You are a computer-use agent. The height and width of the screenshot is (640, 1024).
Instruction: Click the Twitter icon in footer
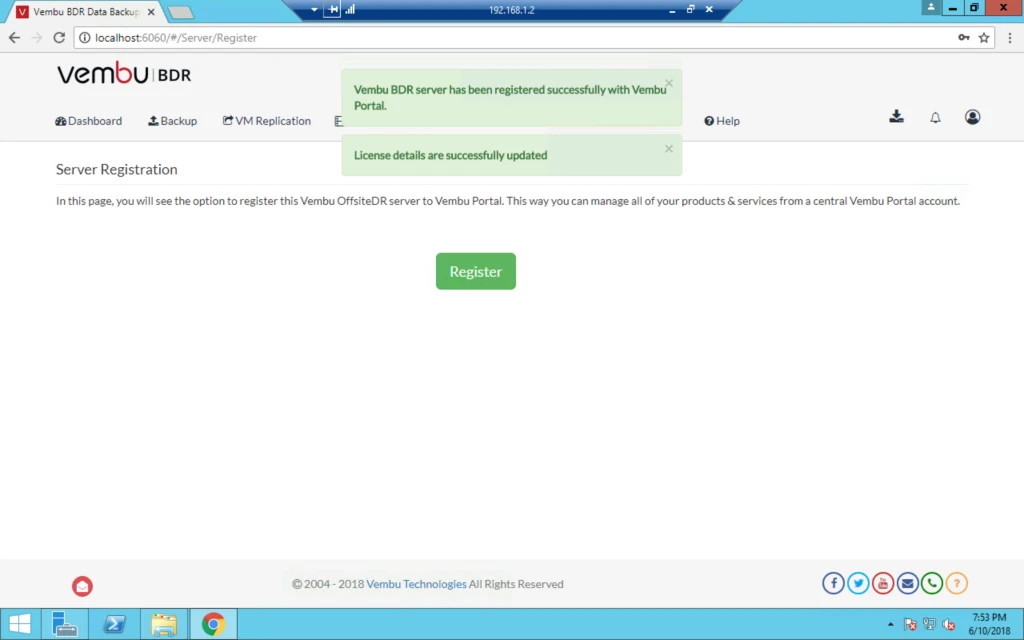coord(858,583)
